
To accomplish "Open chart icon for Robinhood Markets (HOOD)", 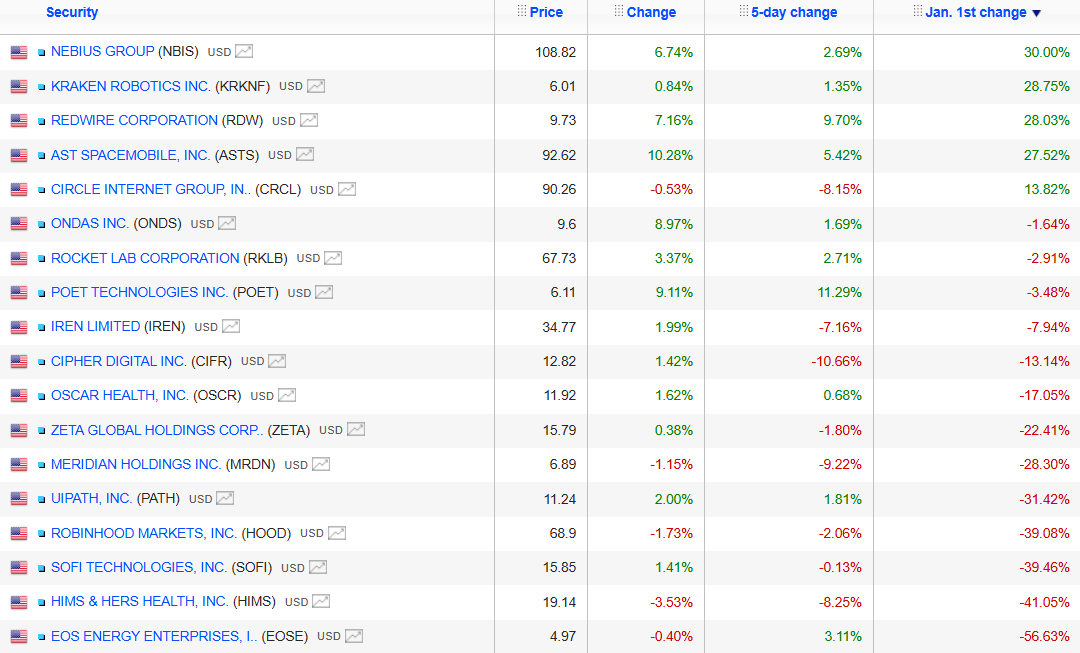I will pyautogui.click(x=336, y=532).
